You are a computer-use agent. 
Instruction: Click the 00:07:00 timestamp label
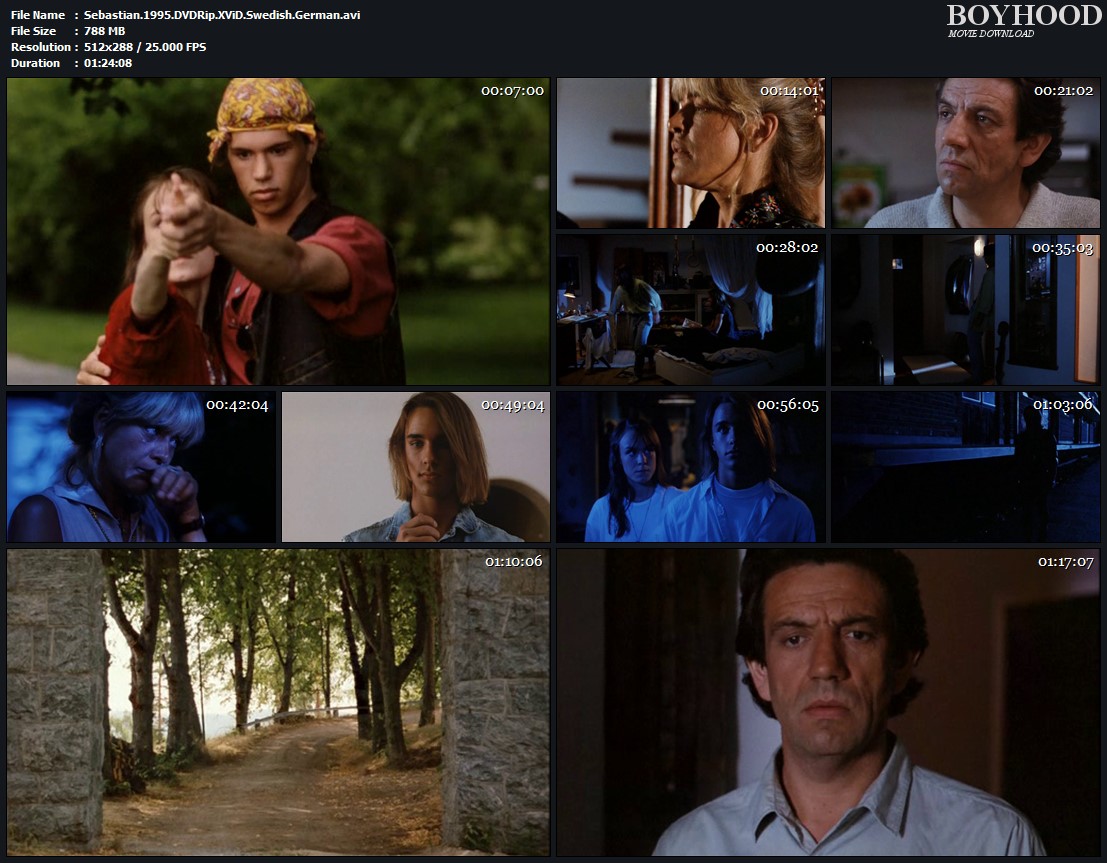(512, 91)
